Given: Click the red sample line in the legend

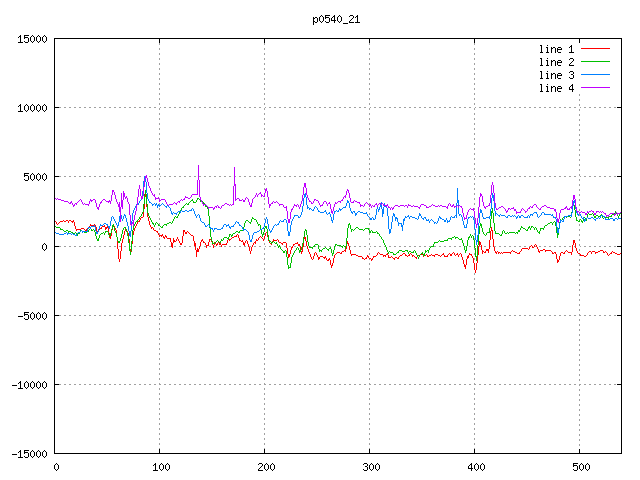Looking at the screenshot, I should point(596,49).
